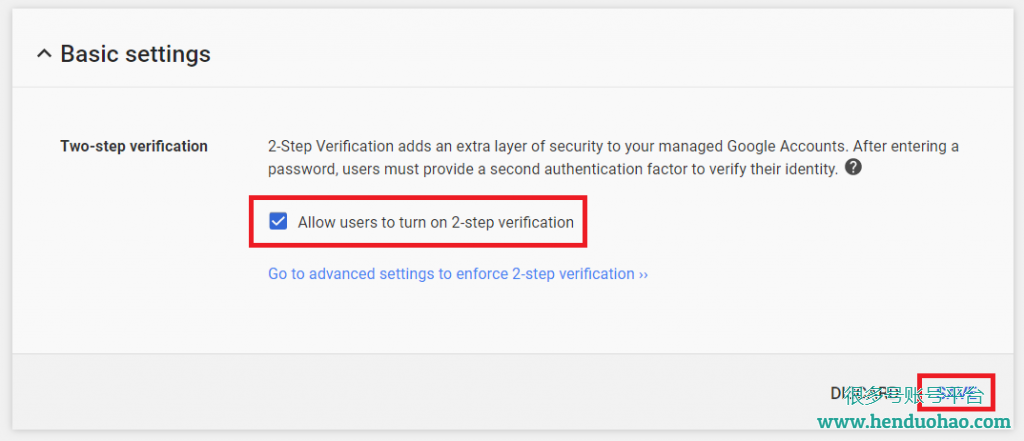
Task: Click the white checkmark icon in the checkbox
Action: point(278,222)
